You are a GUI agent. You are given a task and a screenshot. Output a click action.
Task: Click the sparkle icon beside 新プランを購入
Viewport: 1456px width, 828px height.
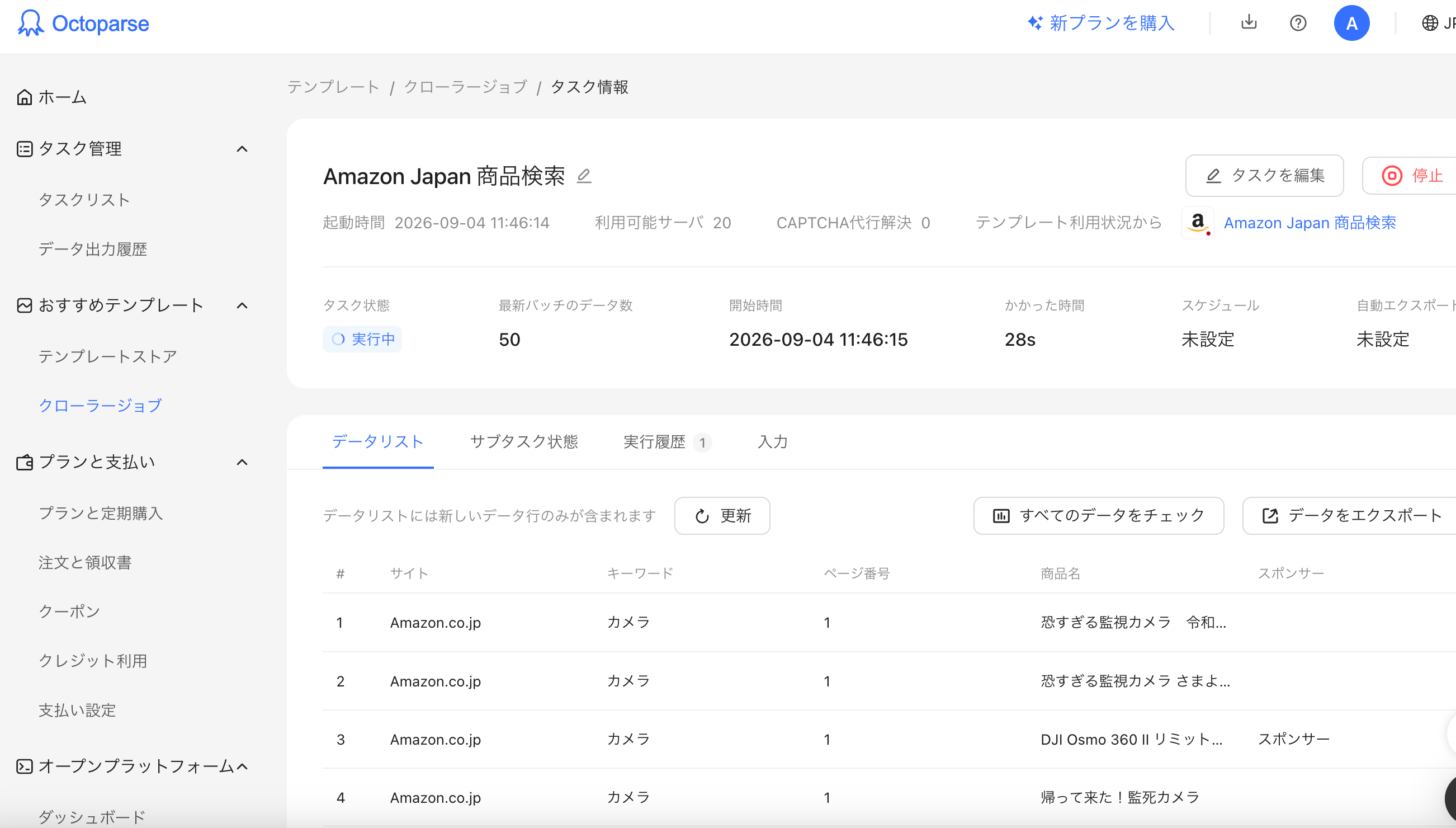1035,23
